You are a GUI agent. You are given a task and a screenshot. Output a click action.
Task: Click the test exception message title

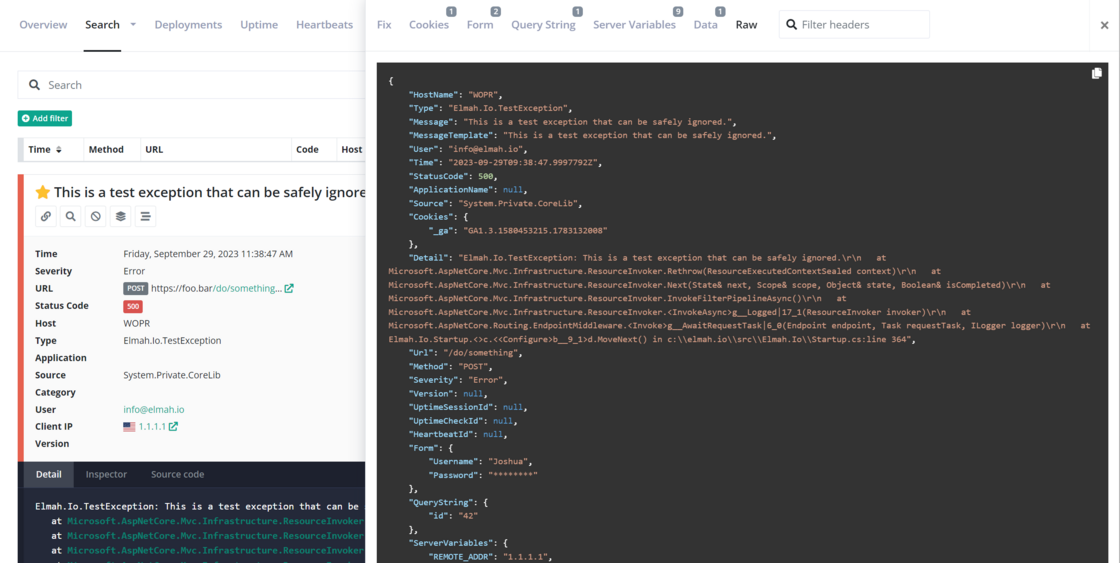210,192
